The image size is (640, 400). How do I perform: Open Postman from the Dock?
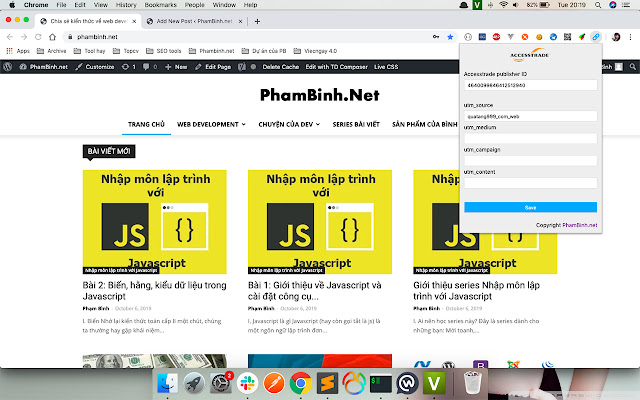274,383
